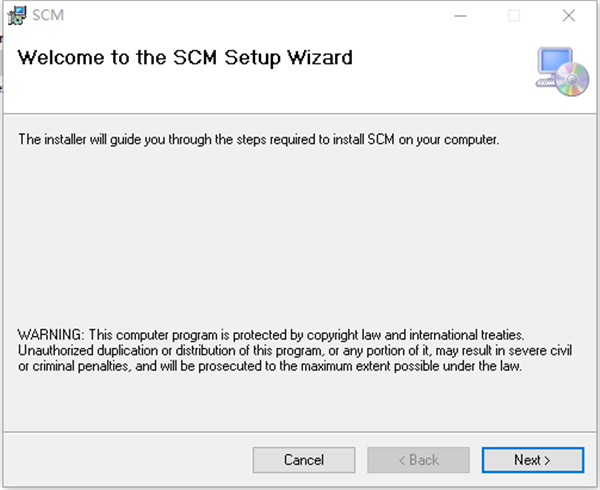Screen dimensions: 600x490
Task: Click the empty gray dialog body area
Action: 300,240
